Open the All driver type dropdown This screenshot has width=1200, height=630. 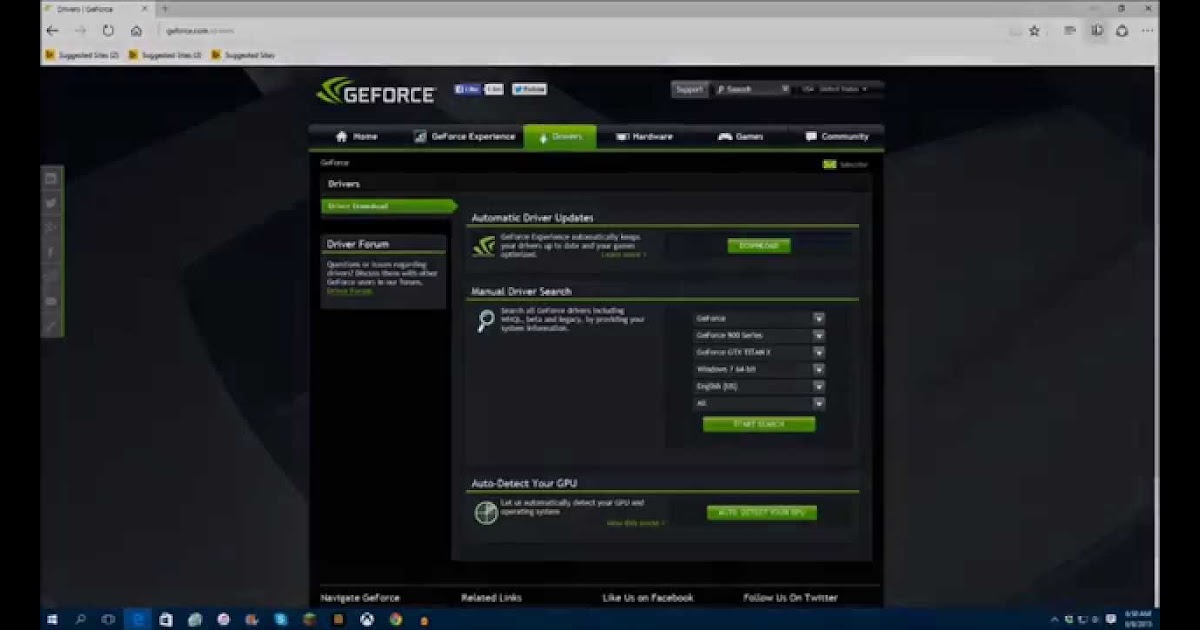tap(760, 404)
